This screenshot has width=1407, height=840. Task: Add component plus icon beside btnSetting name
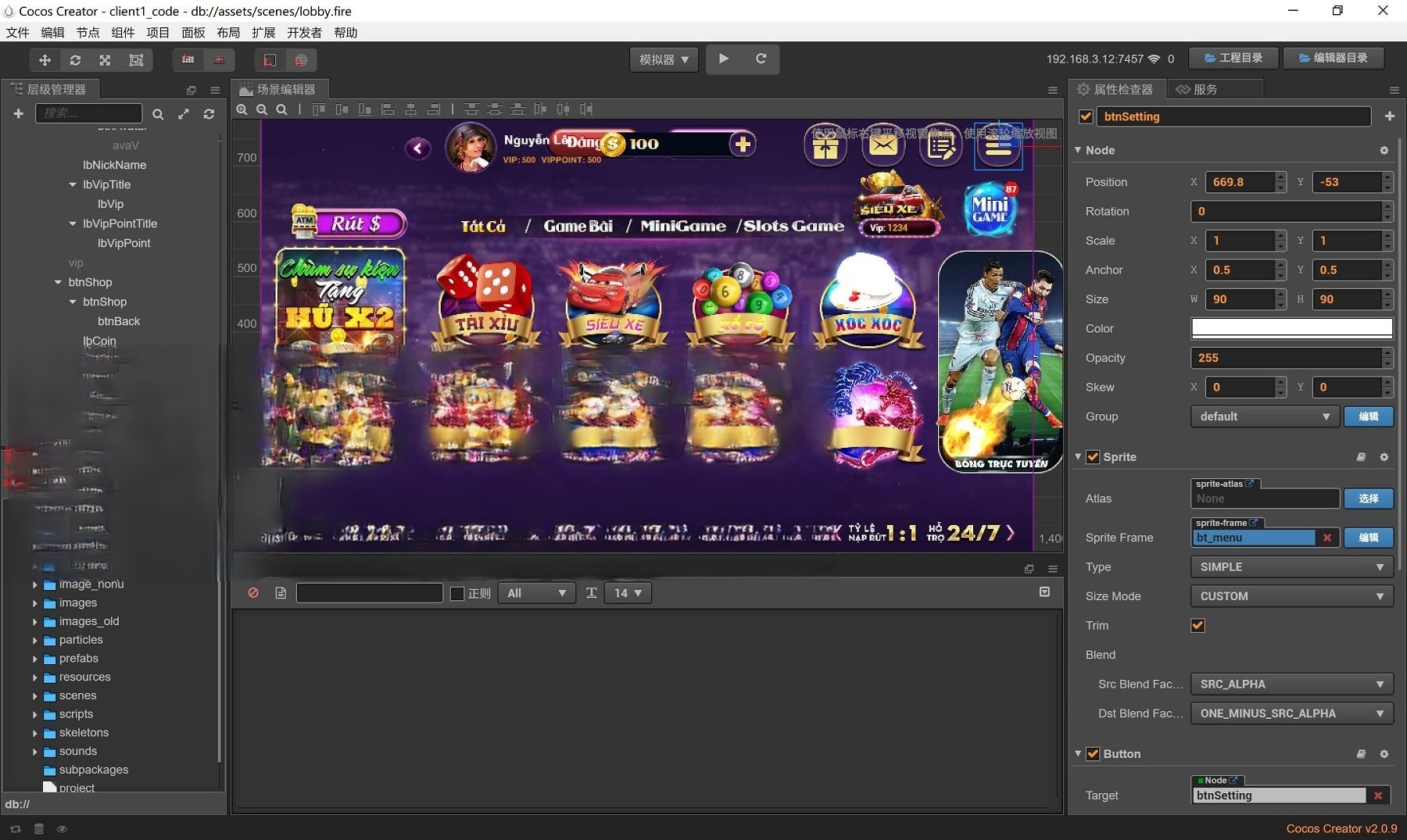pos(1389,116)
